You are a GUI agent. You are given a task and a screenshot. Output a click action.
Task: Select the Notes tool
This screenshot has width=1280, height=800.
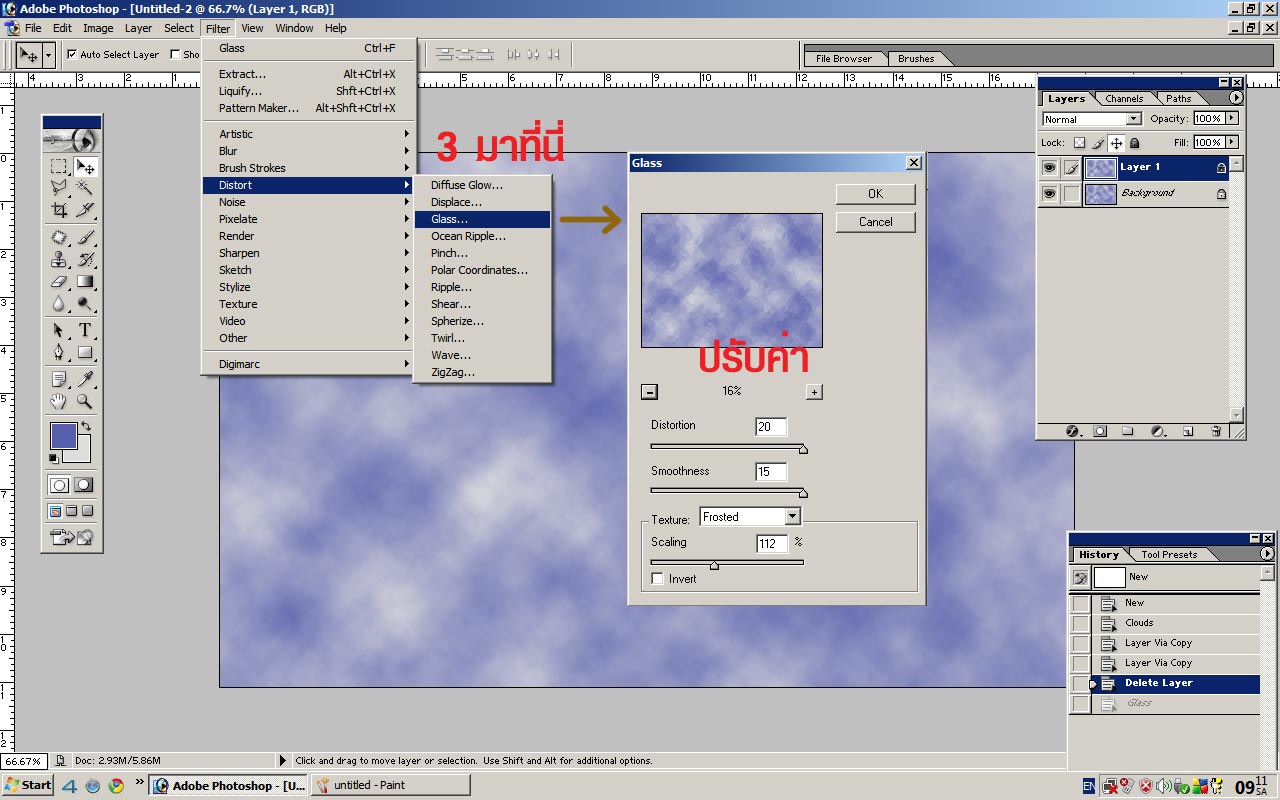coord(59,379)
